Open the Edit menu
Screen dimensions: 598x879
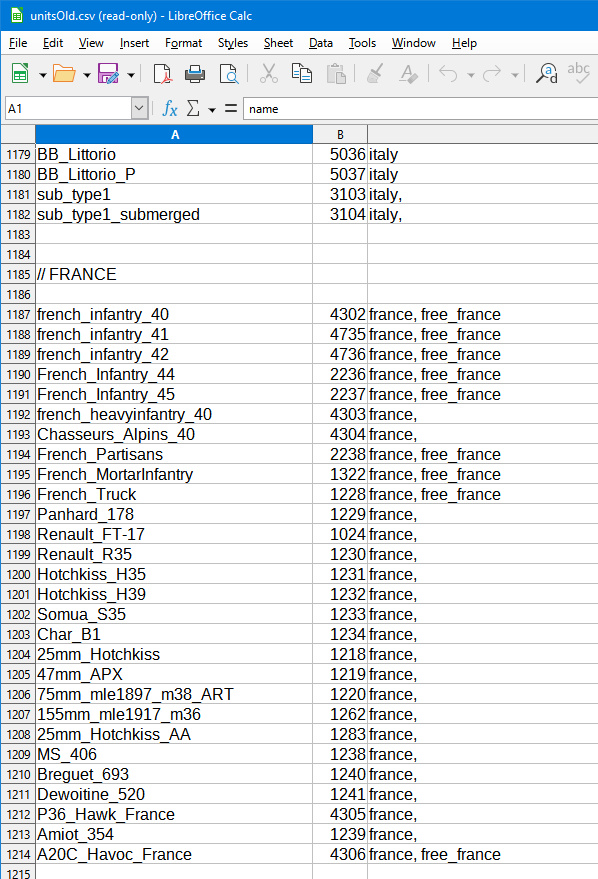click(53, 43)
